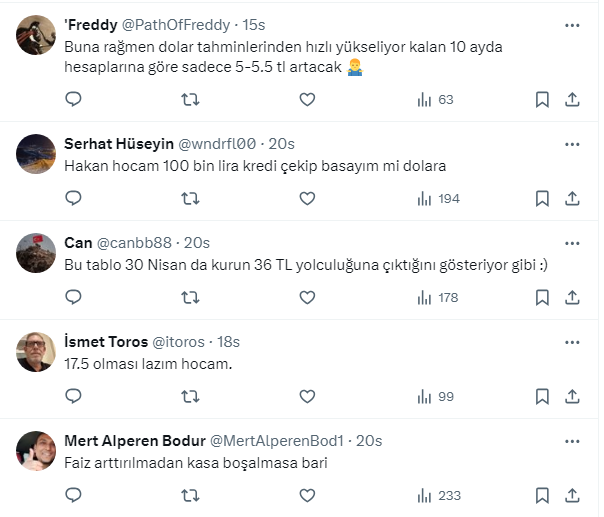Screen dimensions: 604x517
Task: Open more options on 'Freddy's tweet
Action: click(x=572, y=24)
